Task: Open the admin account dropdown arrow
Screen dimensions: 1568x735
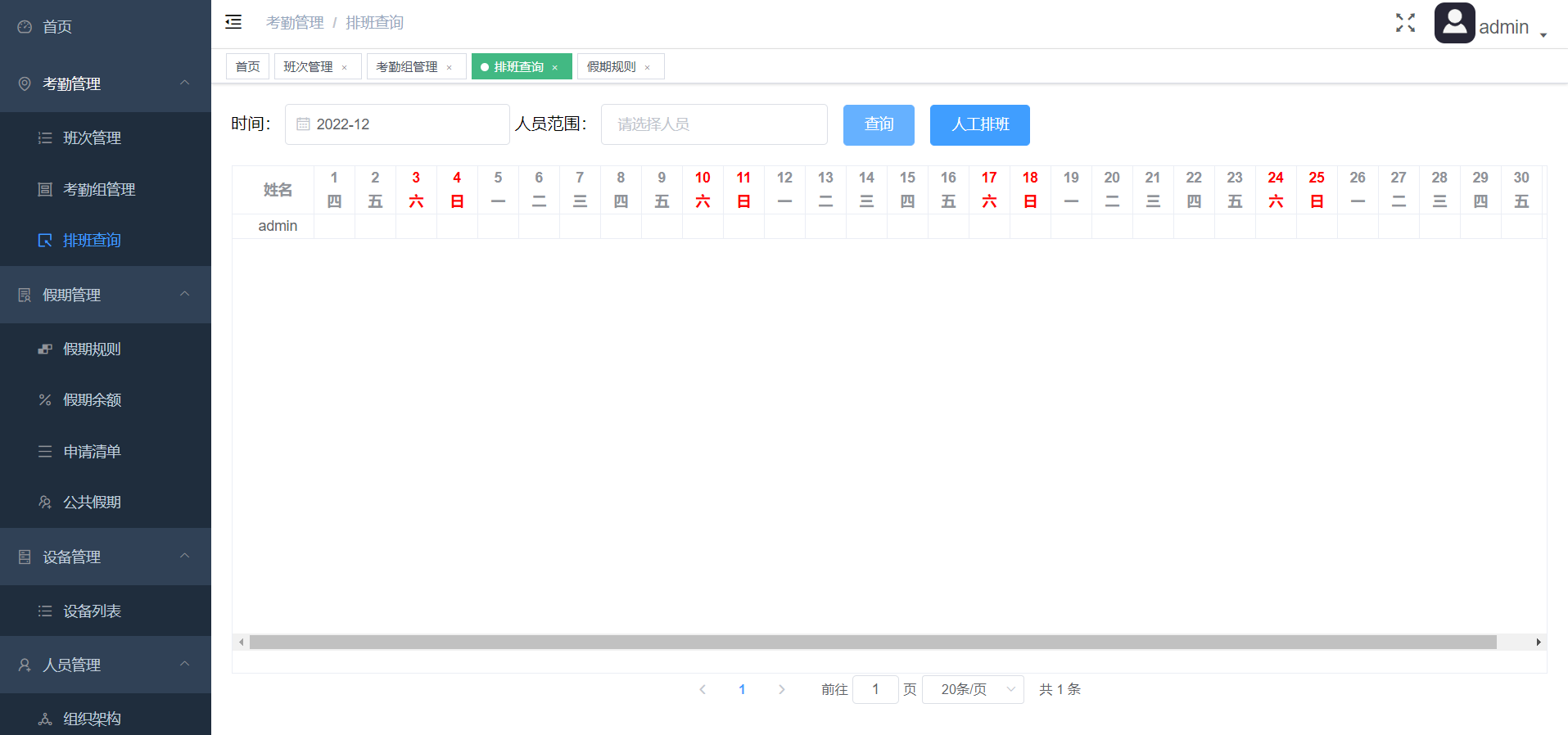Action: pyautogui.click(x=1543, y=34)
